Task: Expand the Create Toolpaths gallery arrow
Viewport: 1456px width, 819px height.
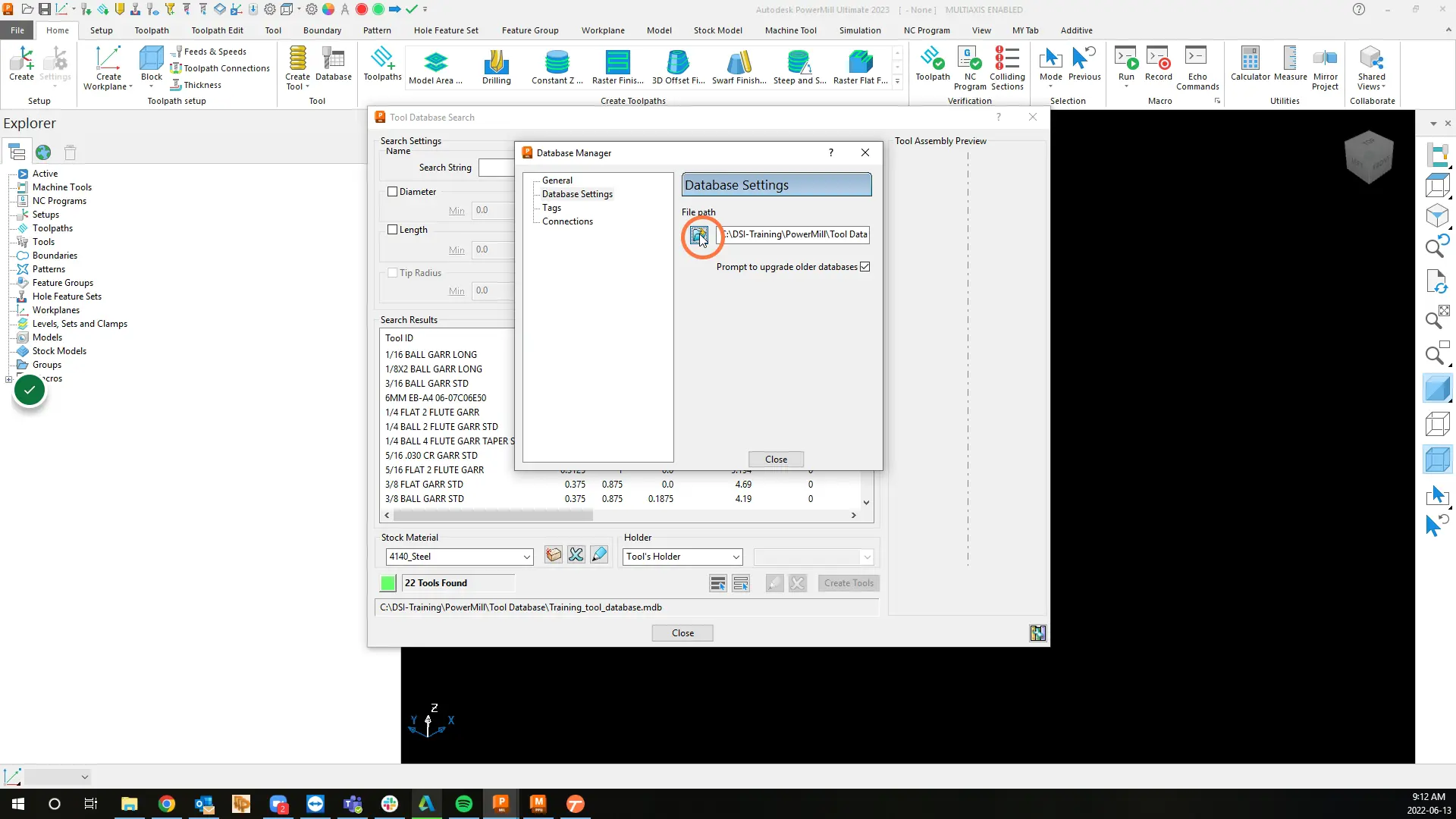Action: click(x=897, y=82)
